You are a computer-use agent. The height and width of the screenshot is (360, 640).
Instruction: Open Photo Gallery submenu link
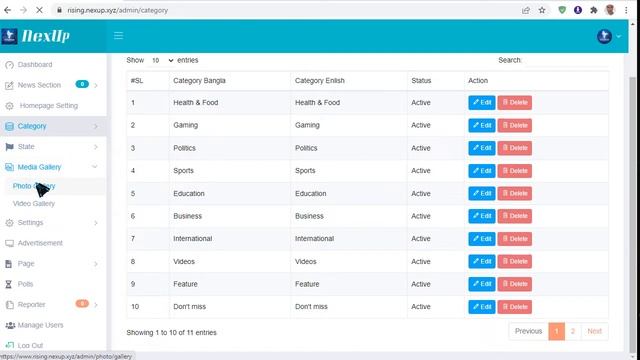(x=34, y=186)
